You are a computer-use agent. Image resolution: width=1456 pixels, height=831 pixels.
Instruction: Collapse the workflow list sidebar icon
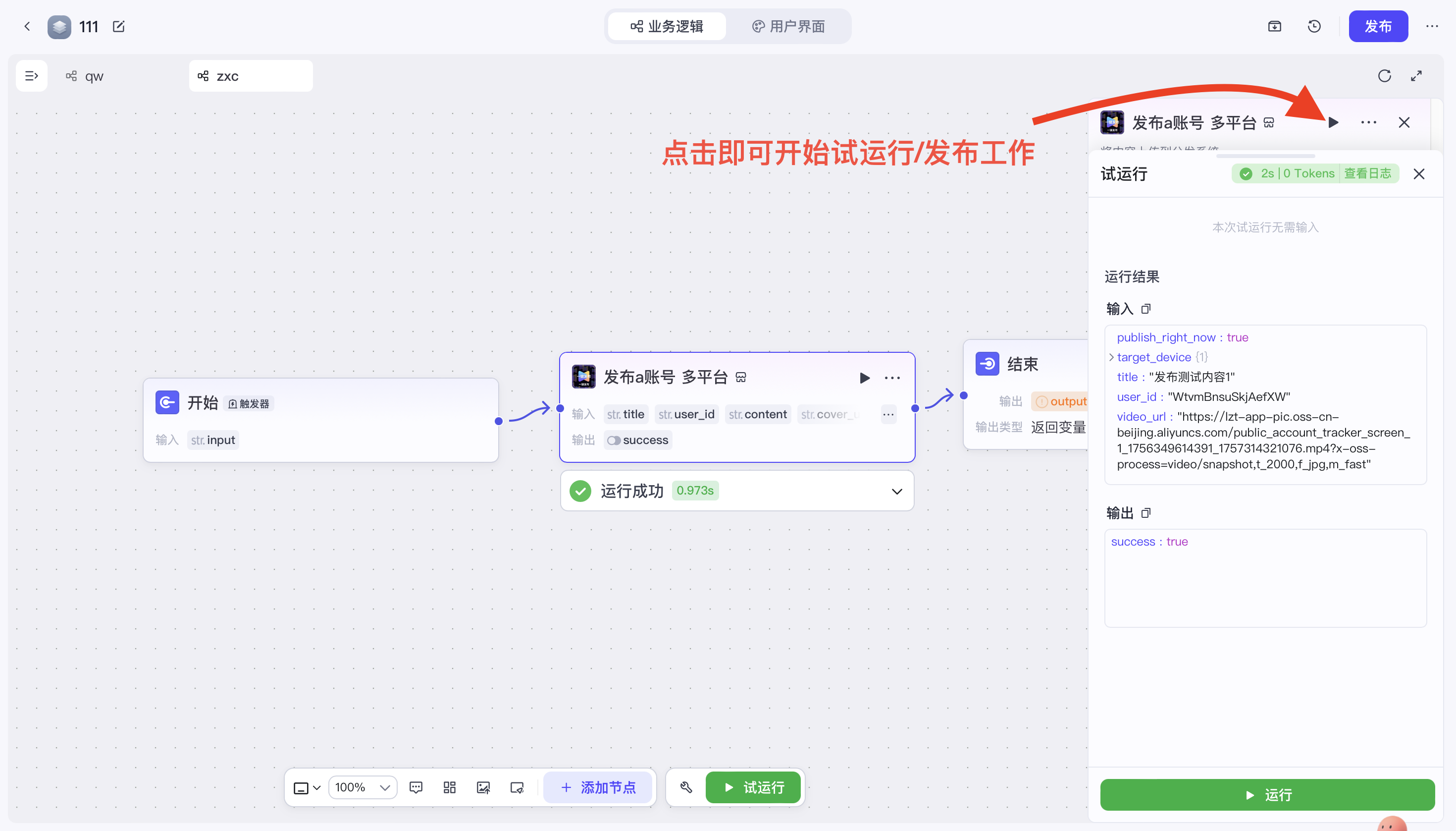31,76
